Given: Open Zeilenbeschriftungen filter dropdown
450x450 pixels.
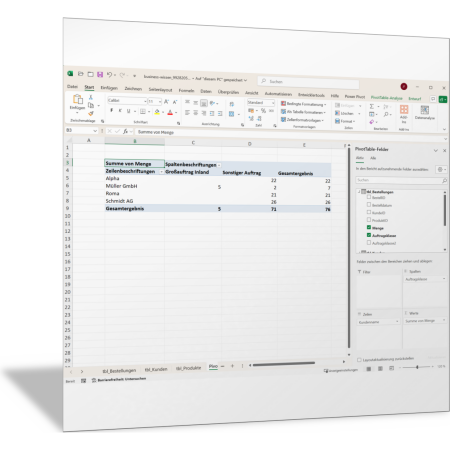Looking at the screenshot, I should click(x=161, y=172).
